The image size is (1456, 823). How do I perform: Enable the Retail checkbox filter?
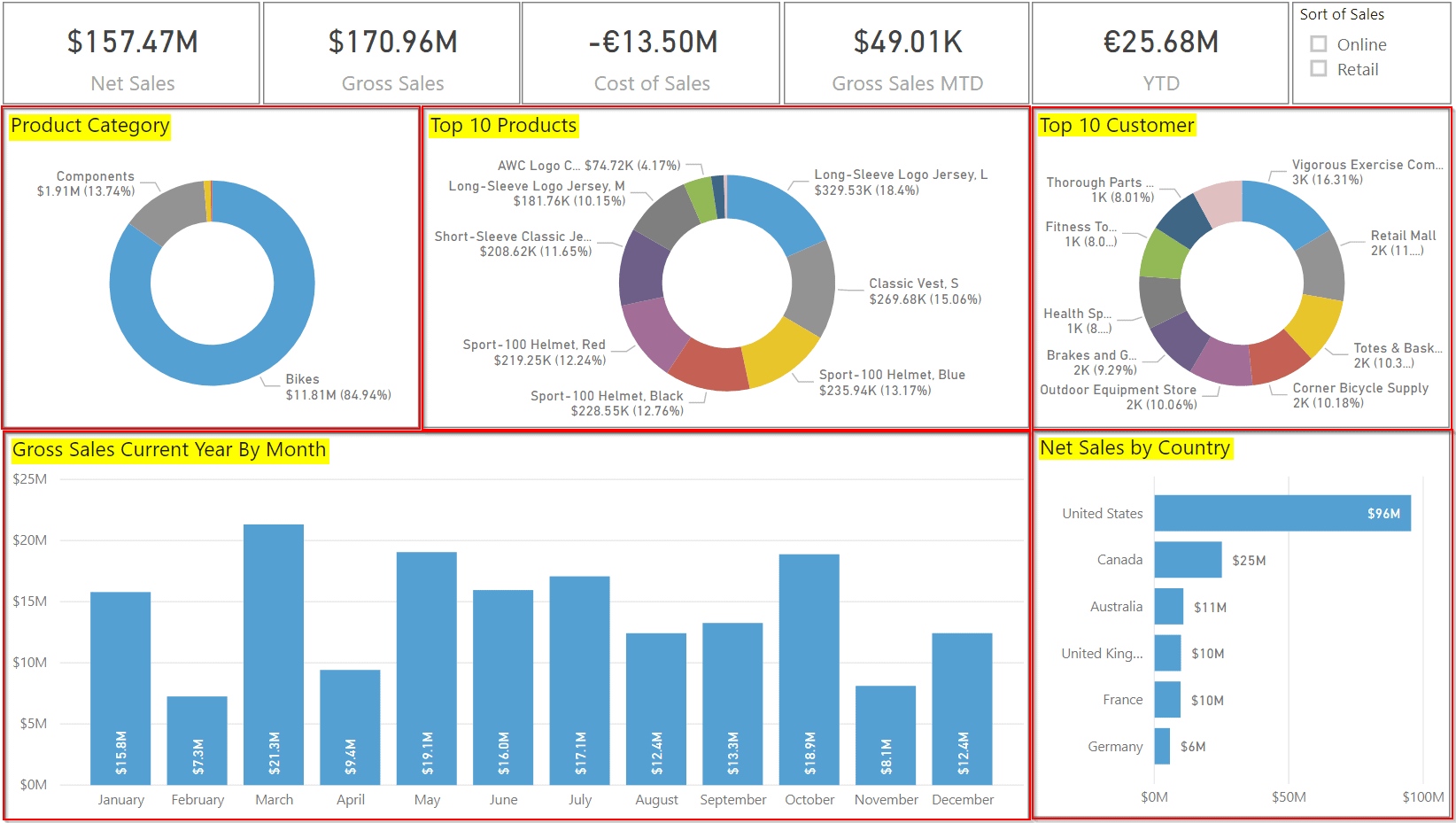click(1319, 69)
